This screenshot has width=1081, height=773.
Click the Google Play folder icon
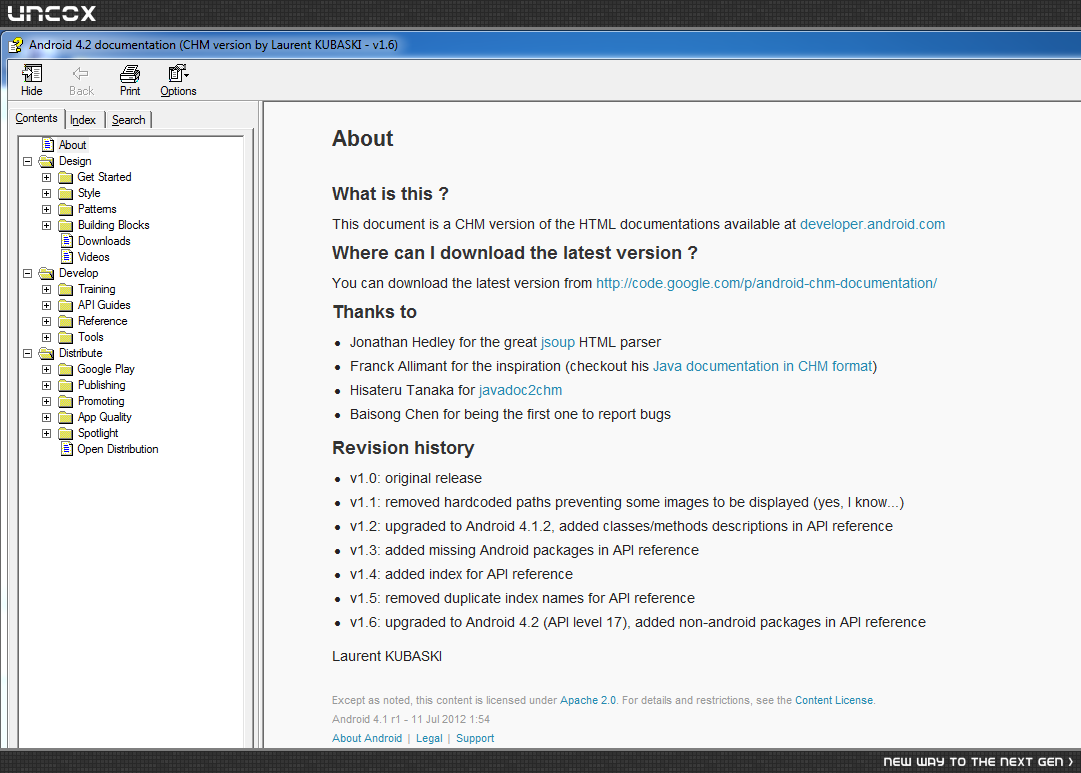coord(65,370)
